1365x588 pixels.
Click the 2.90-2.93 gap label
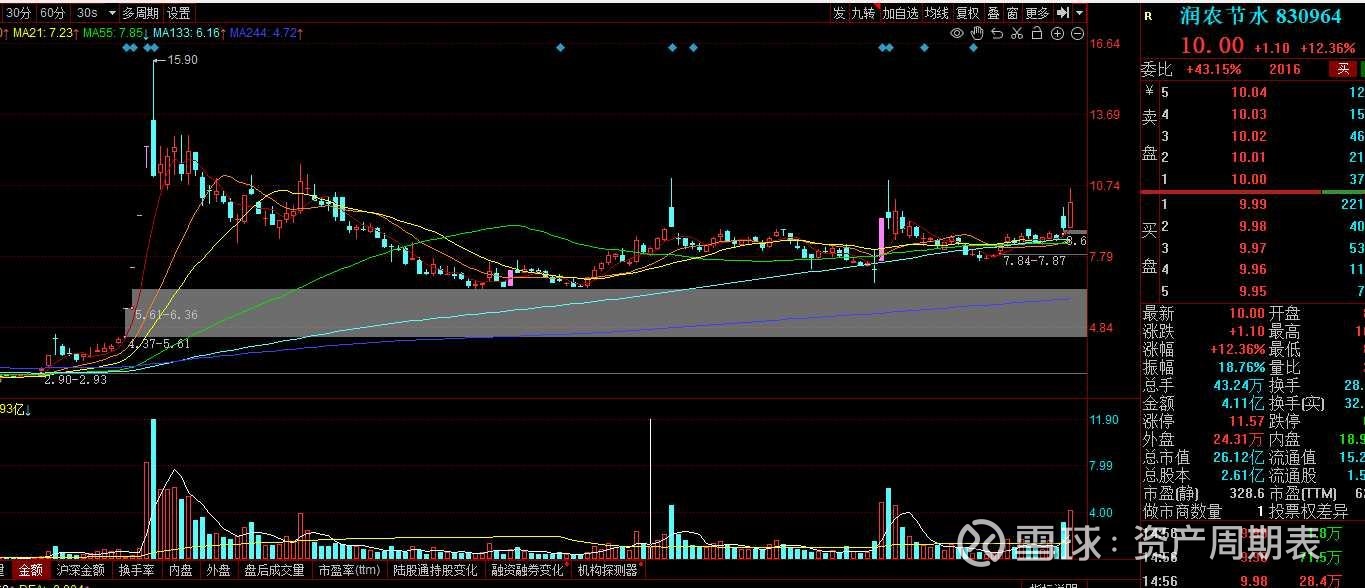pos(75,380)
